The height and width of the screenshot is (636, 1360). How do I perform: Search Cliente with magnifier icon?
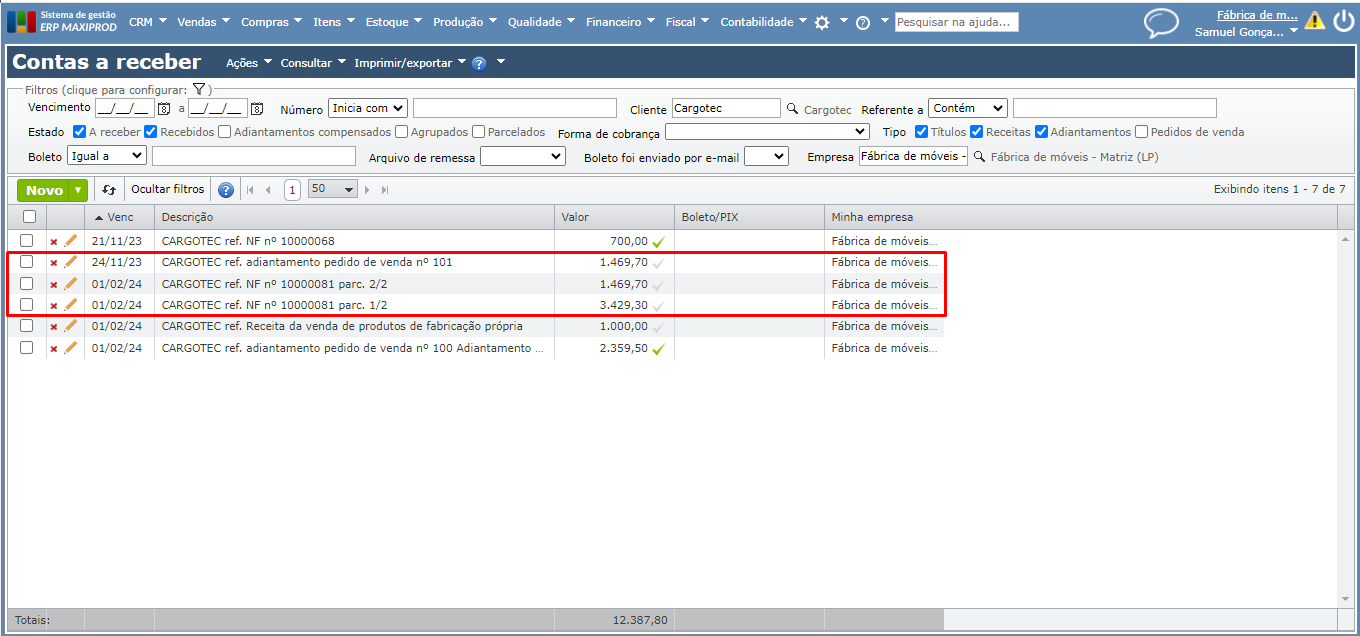pyautogui.click(x=792, y=109)
